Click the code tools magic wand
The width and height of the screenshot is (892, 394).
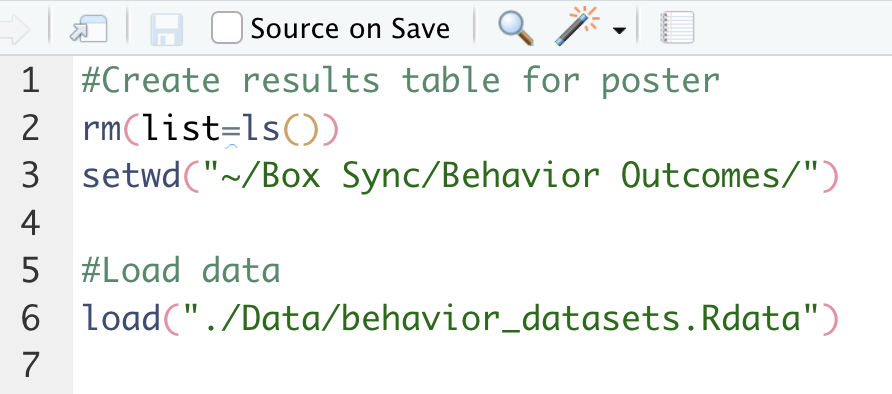tap(577, 26)
